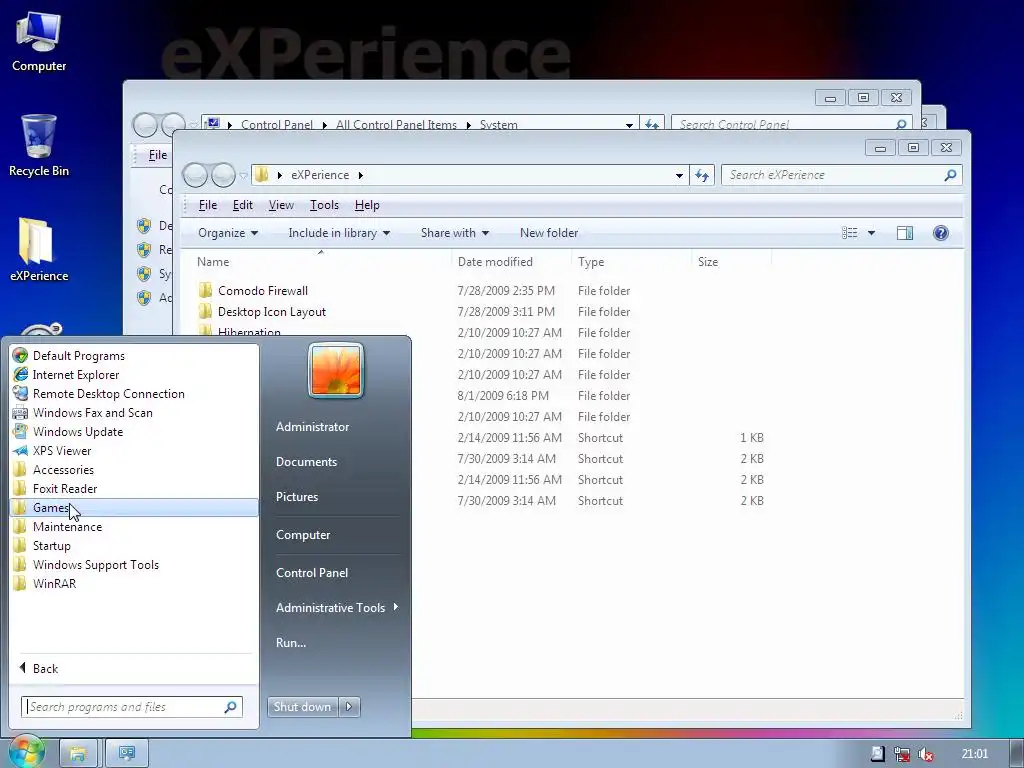Image resolution: width=1024 pixels, height=768 pixels.
Task: Select Desktop Icon Layout folder
Action: tap(272, 312)
